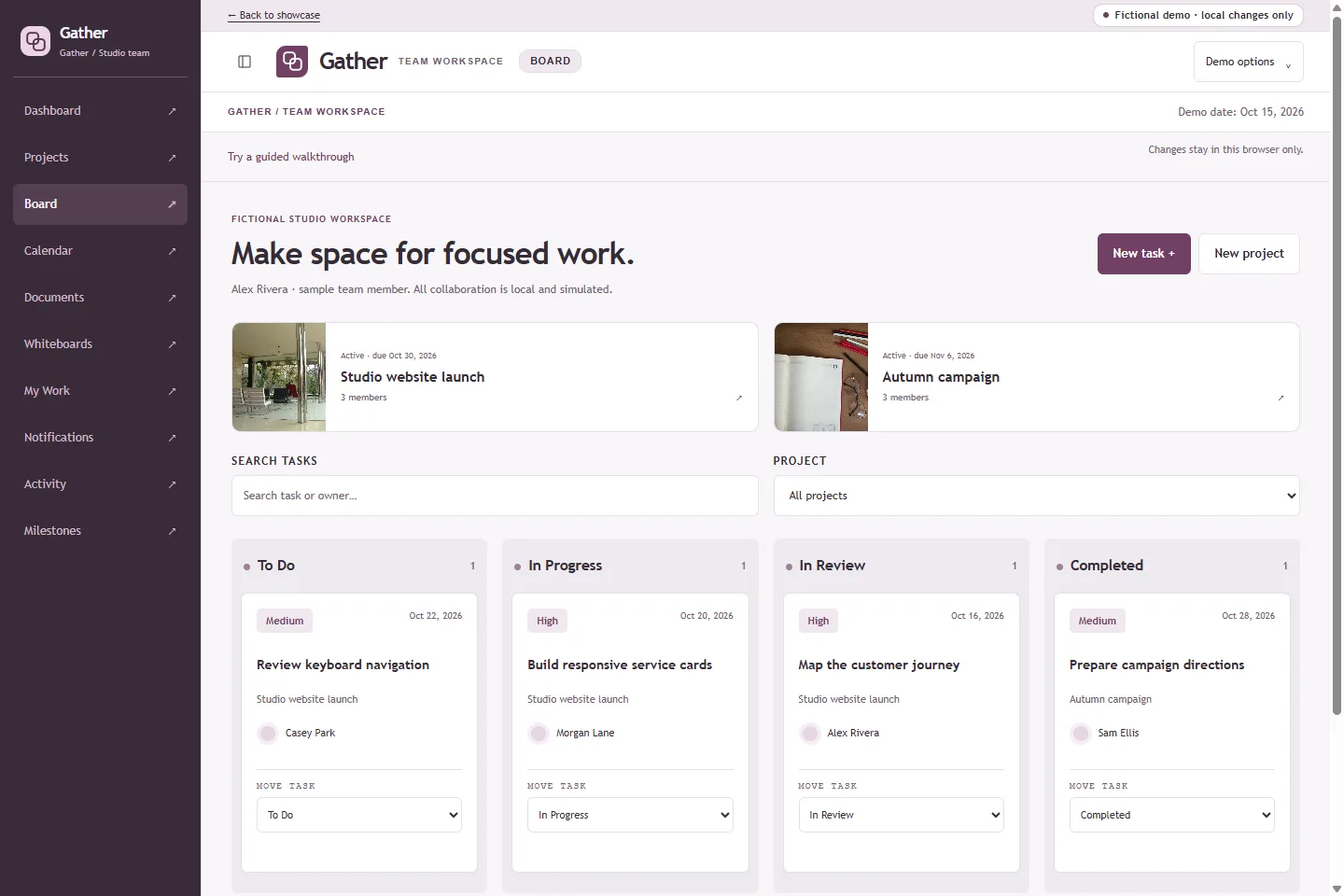Image resolution: width=1344 pixels, height=896 pixels.
Task: Click the New project button
Action: click(x=1249, y=254)
